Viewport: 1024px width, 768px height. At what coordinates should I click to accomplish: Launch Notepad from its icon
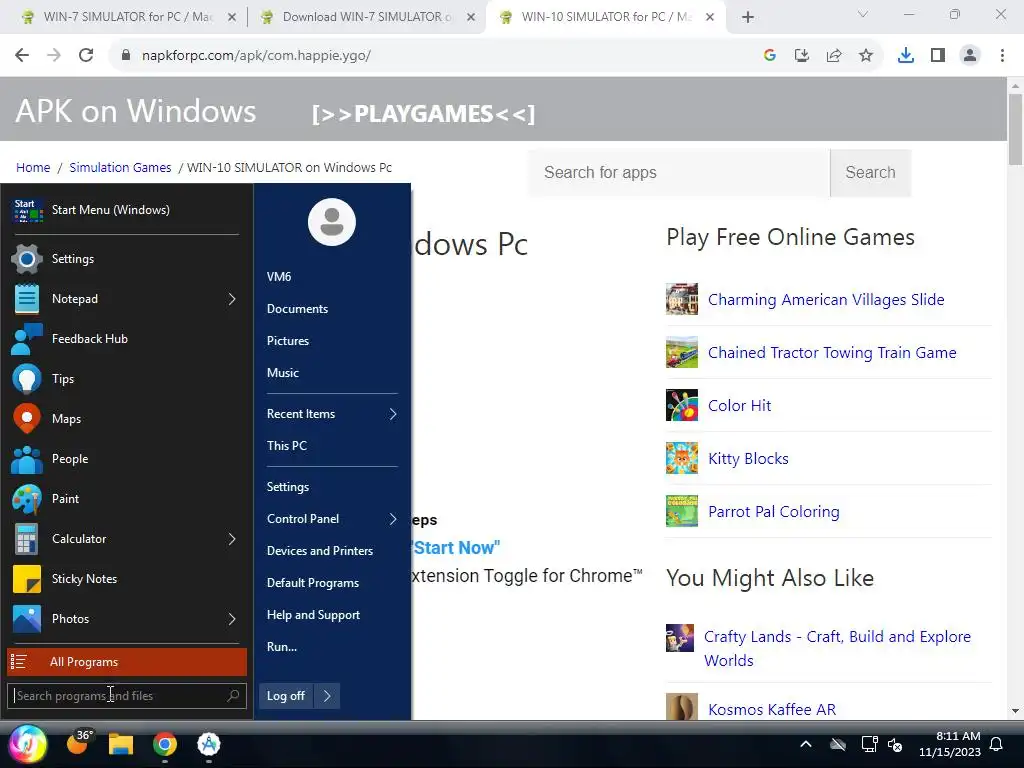(x=27, y=299)
